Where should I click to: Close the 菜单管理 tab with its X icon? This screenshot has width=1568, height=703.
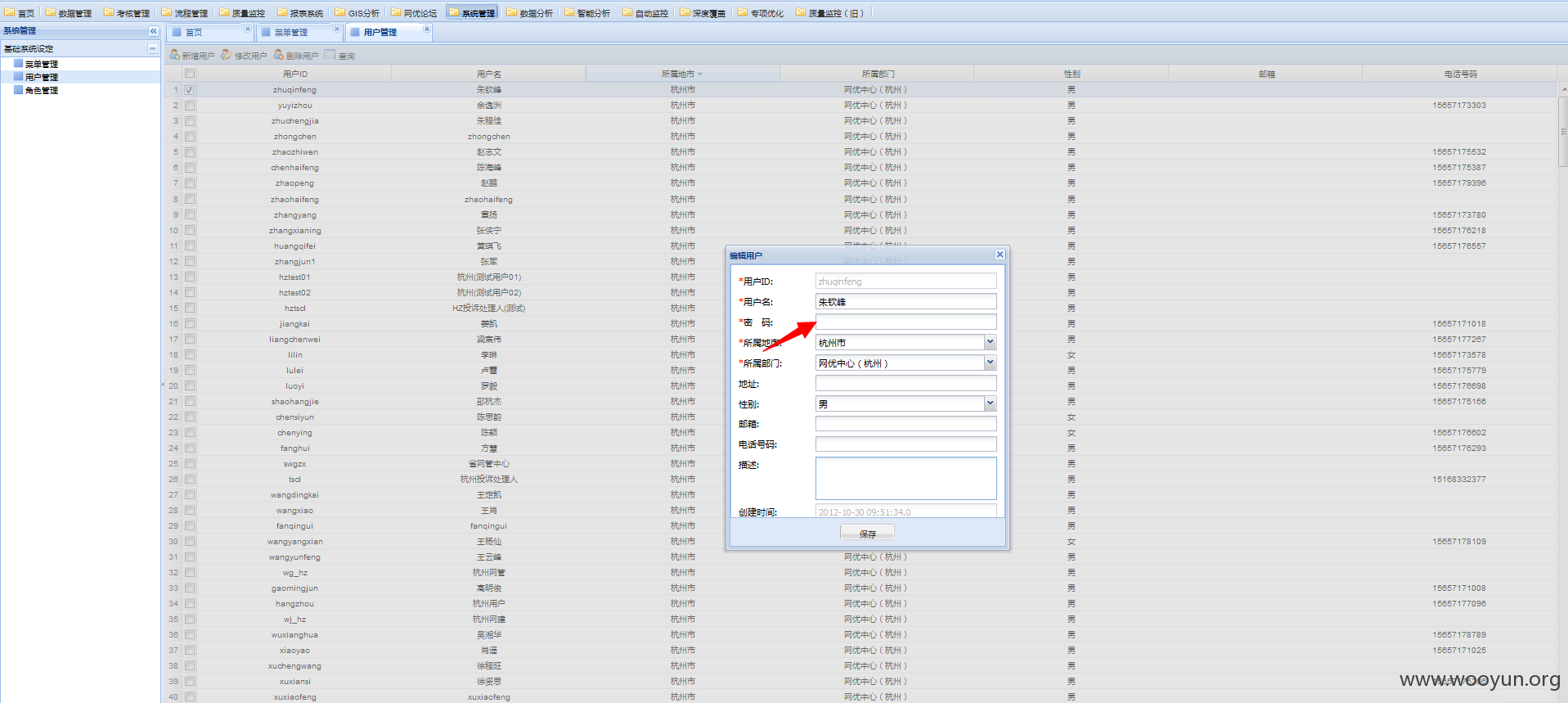(x=337, y=29)
